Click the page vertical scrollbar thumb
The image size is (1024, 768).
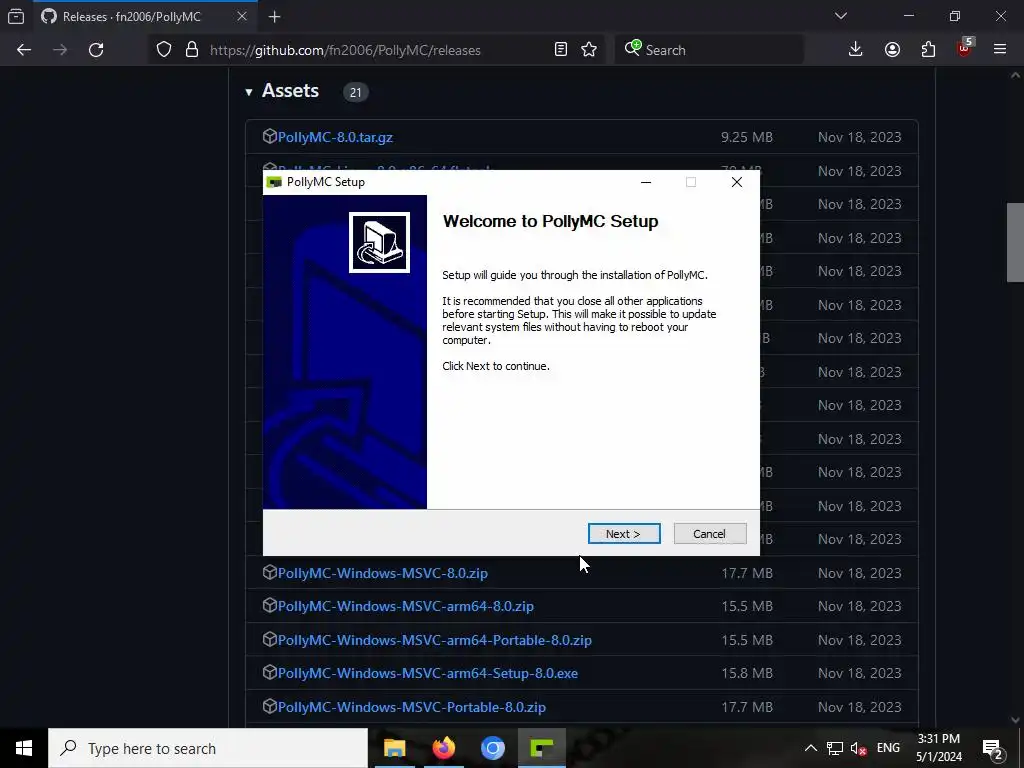pos(1015,242)
